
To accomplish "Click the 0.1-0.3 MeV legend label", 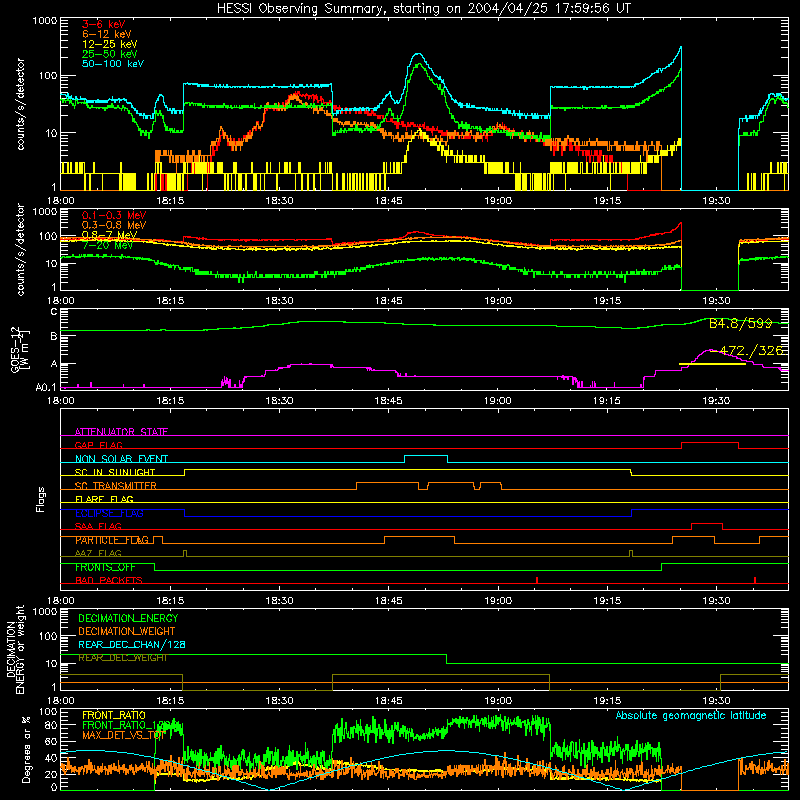I will tap(114, 215).
